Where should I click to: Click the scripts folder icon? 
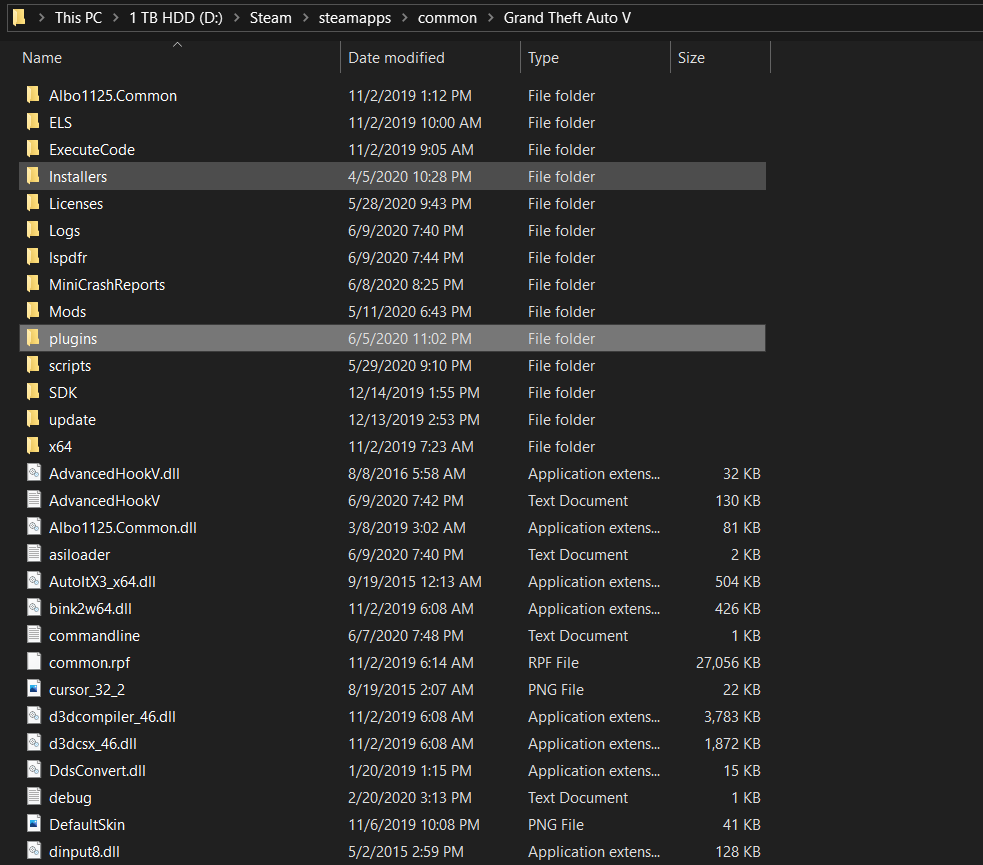point(33,364)
